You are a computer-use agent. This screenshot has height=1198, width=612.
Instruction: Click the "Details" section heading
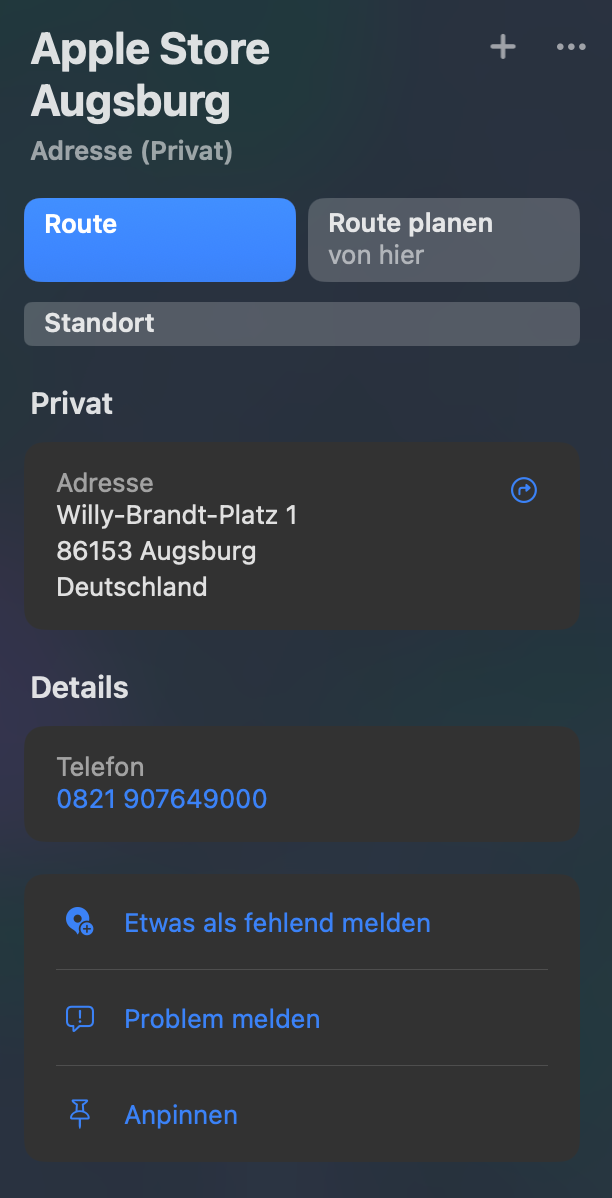[x=80, y=688]
